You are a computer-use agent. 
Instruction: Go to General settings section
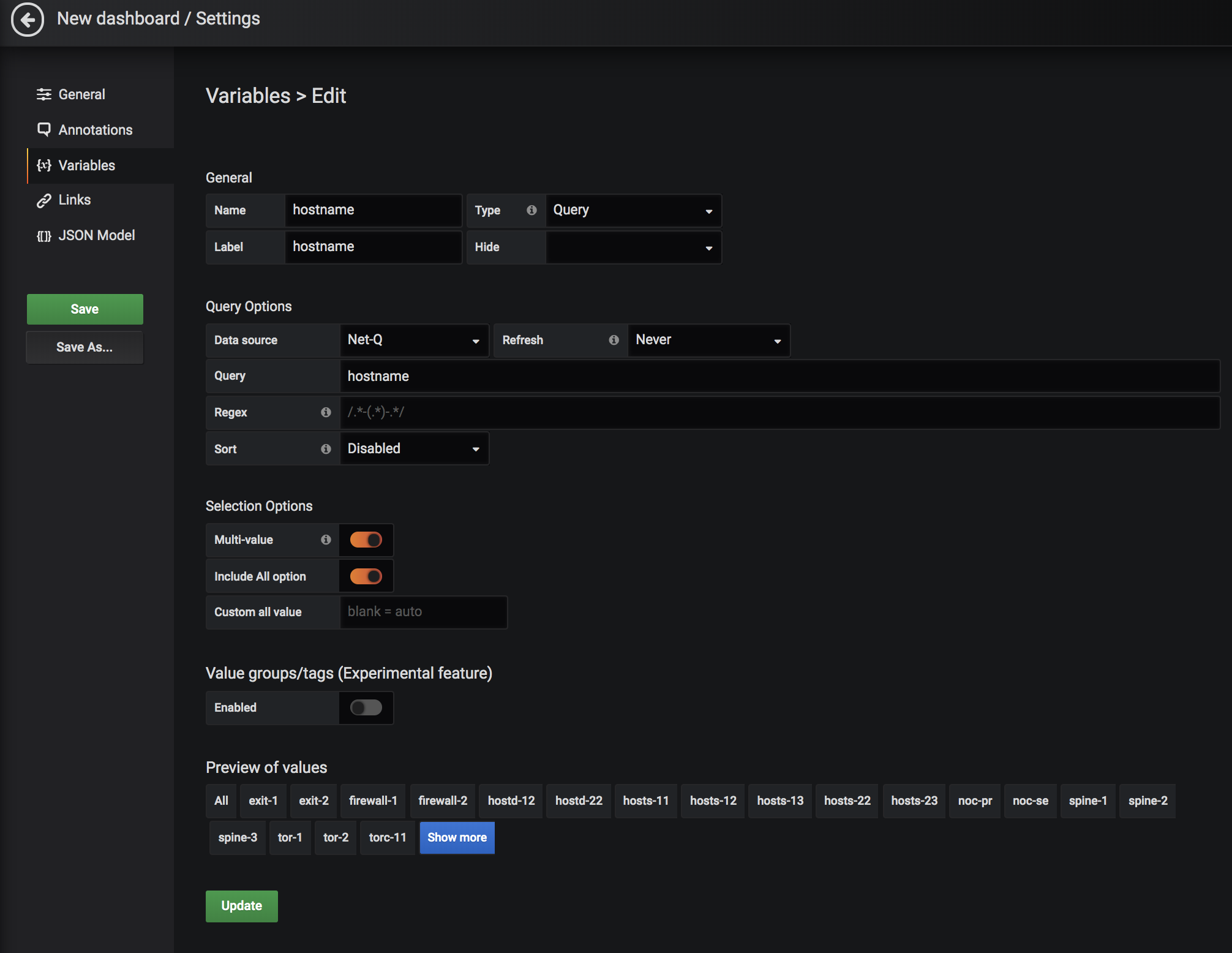pyautogui.click(x=81, y=94)
